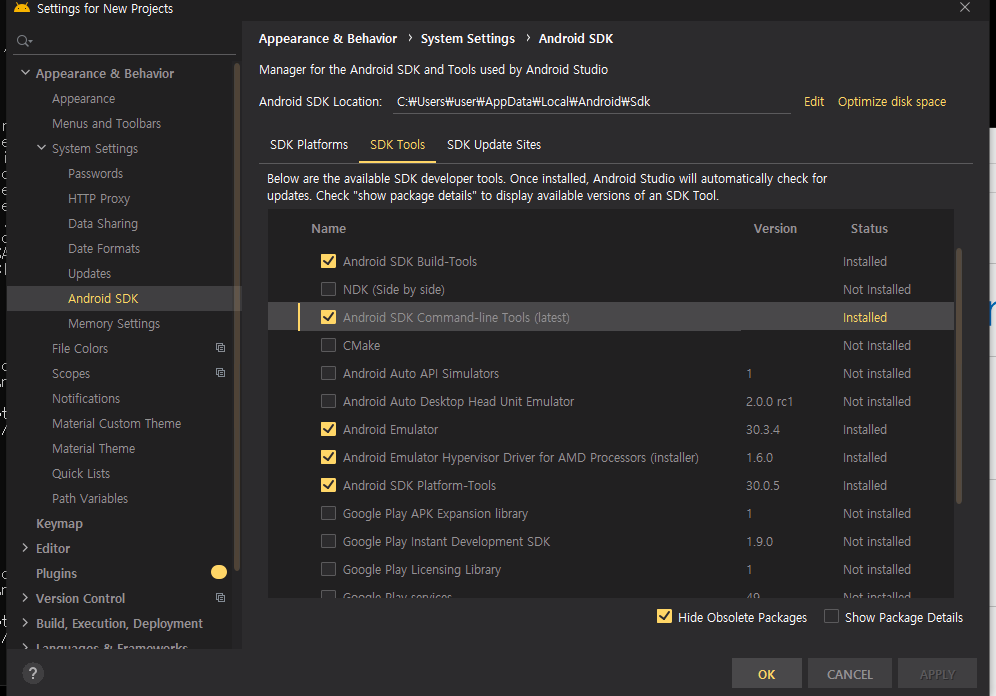The height and width of the screenshot is (696, 996).
Task: Click the copy icon next to Version Control
Action: click(x=220, y=598)
